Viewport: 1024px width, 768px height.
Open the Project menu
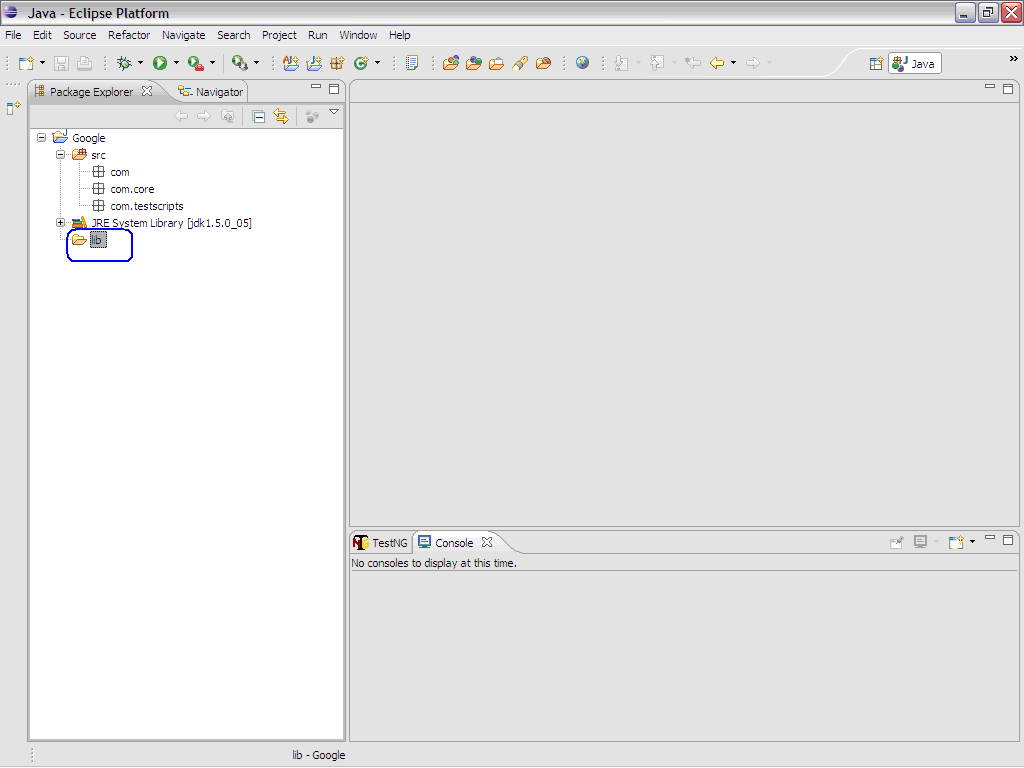(279, 35)
